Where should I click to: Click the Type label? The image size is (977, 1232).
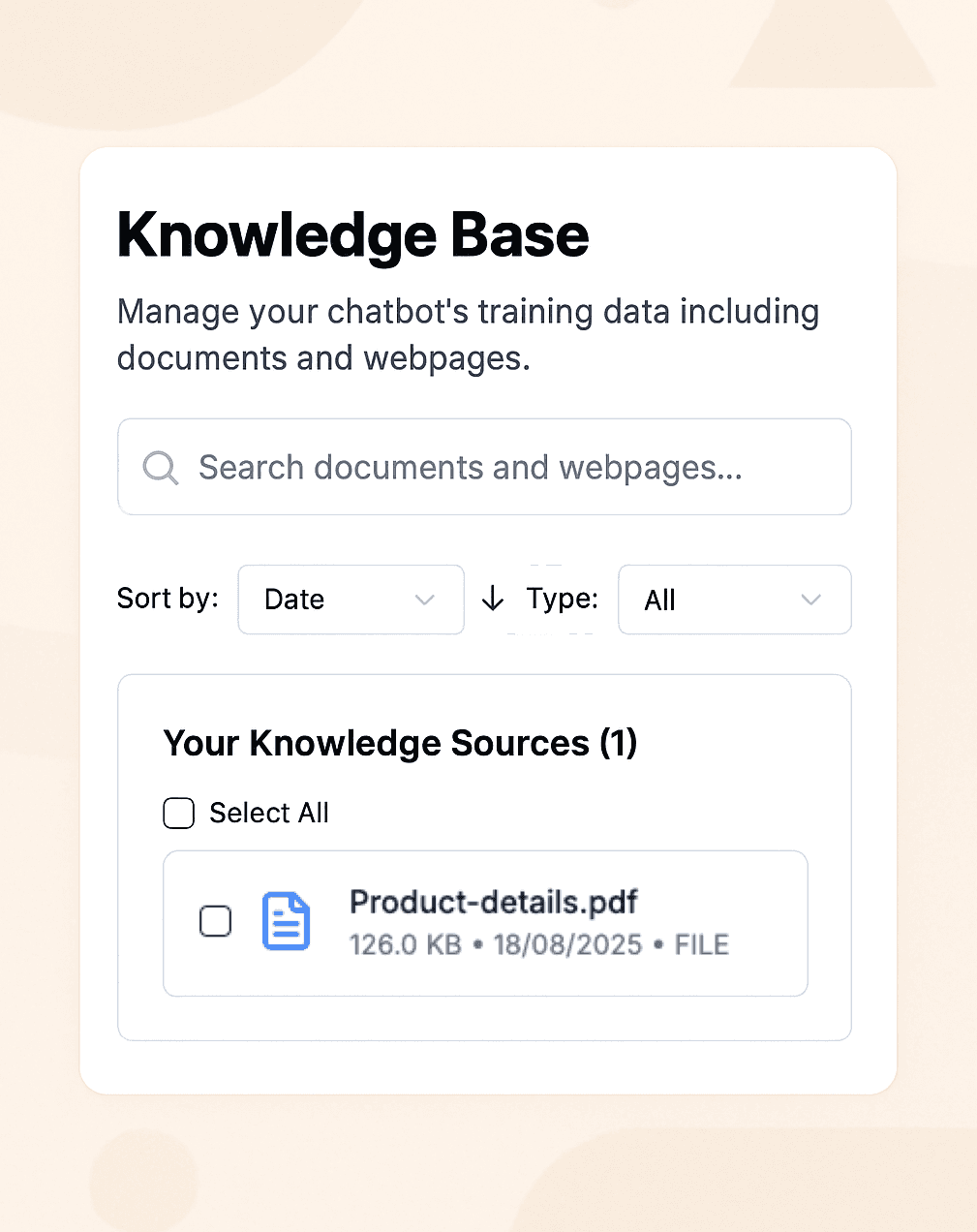[562, 599]
